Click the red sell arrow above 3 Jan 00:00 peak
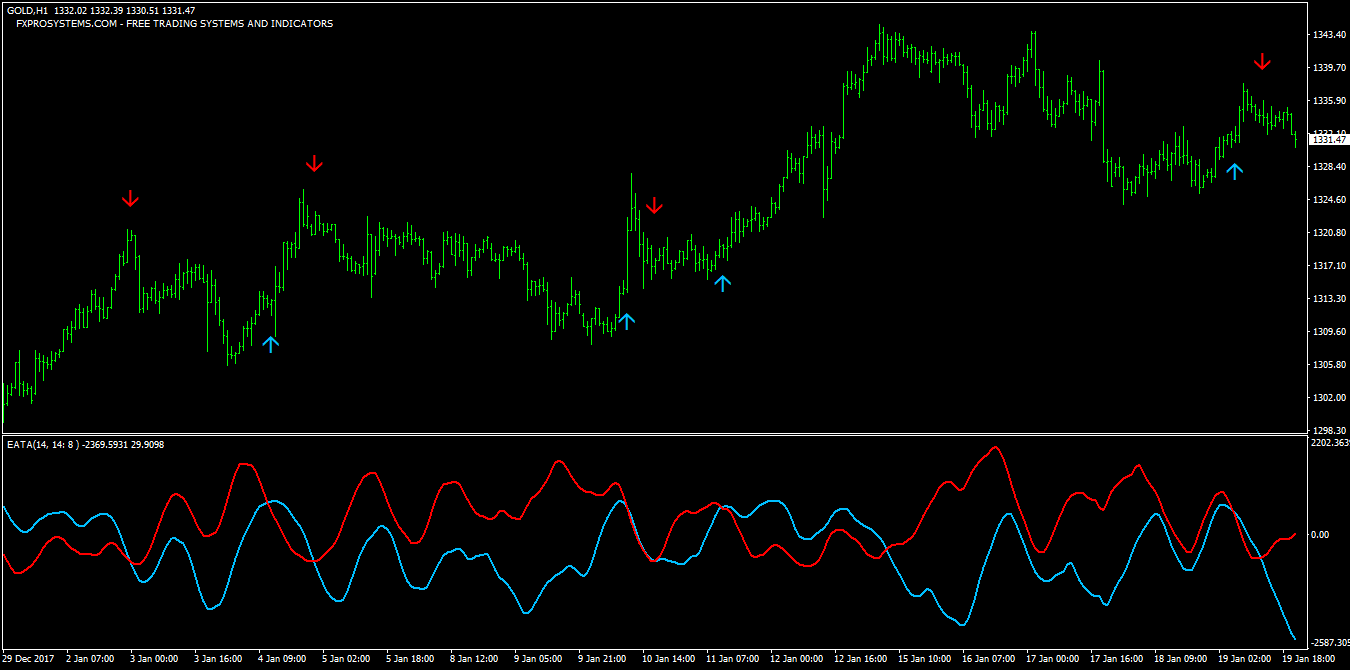Image resolution: width=1350 pixels, height=670 pixels. [x=129, y=199]
